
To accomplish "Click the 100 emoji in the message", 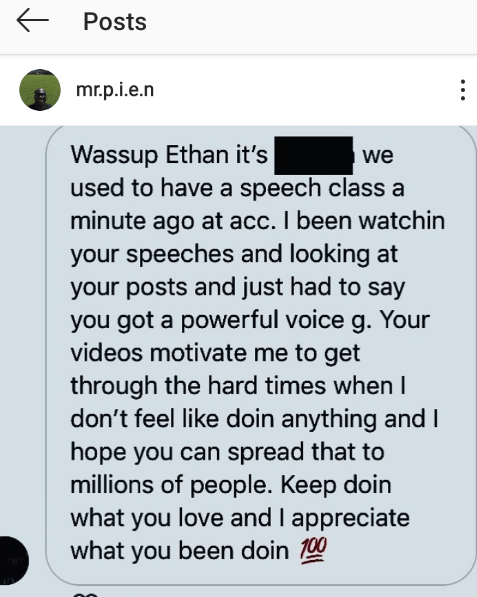I will pyautogui.click(x=314, y=551).
